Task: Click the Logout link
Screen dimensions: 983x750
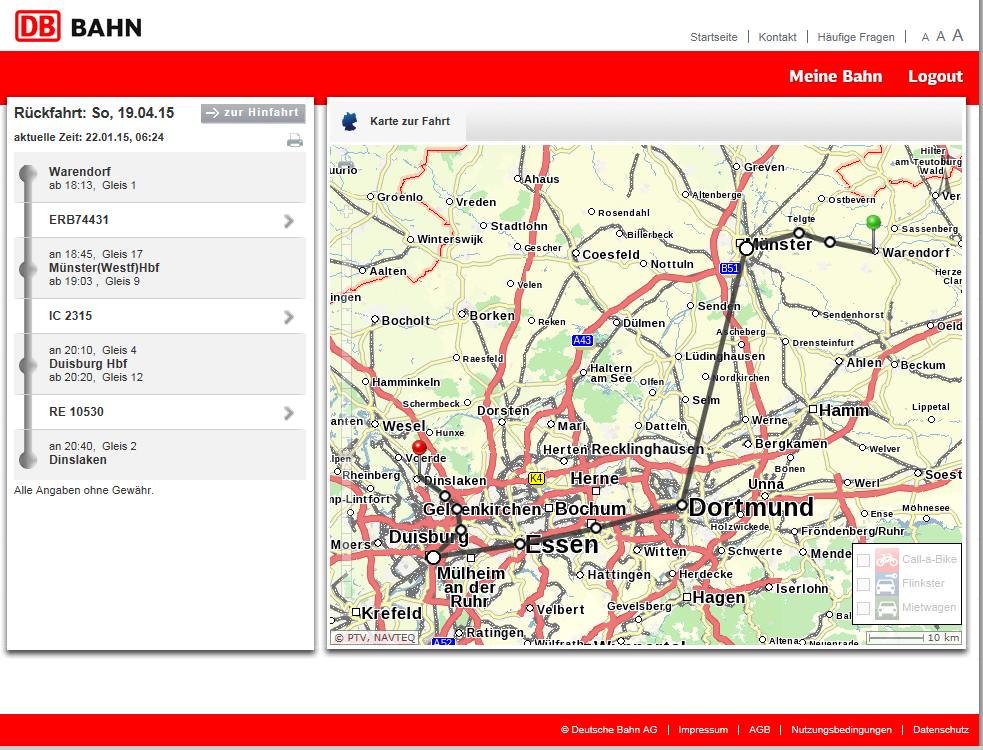Action: point(935,76)
